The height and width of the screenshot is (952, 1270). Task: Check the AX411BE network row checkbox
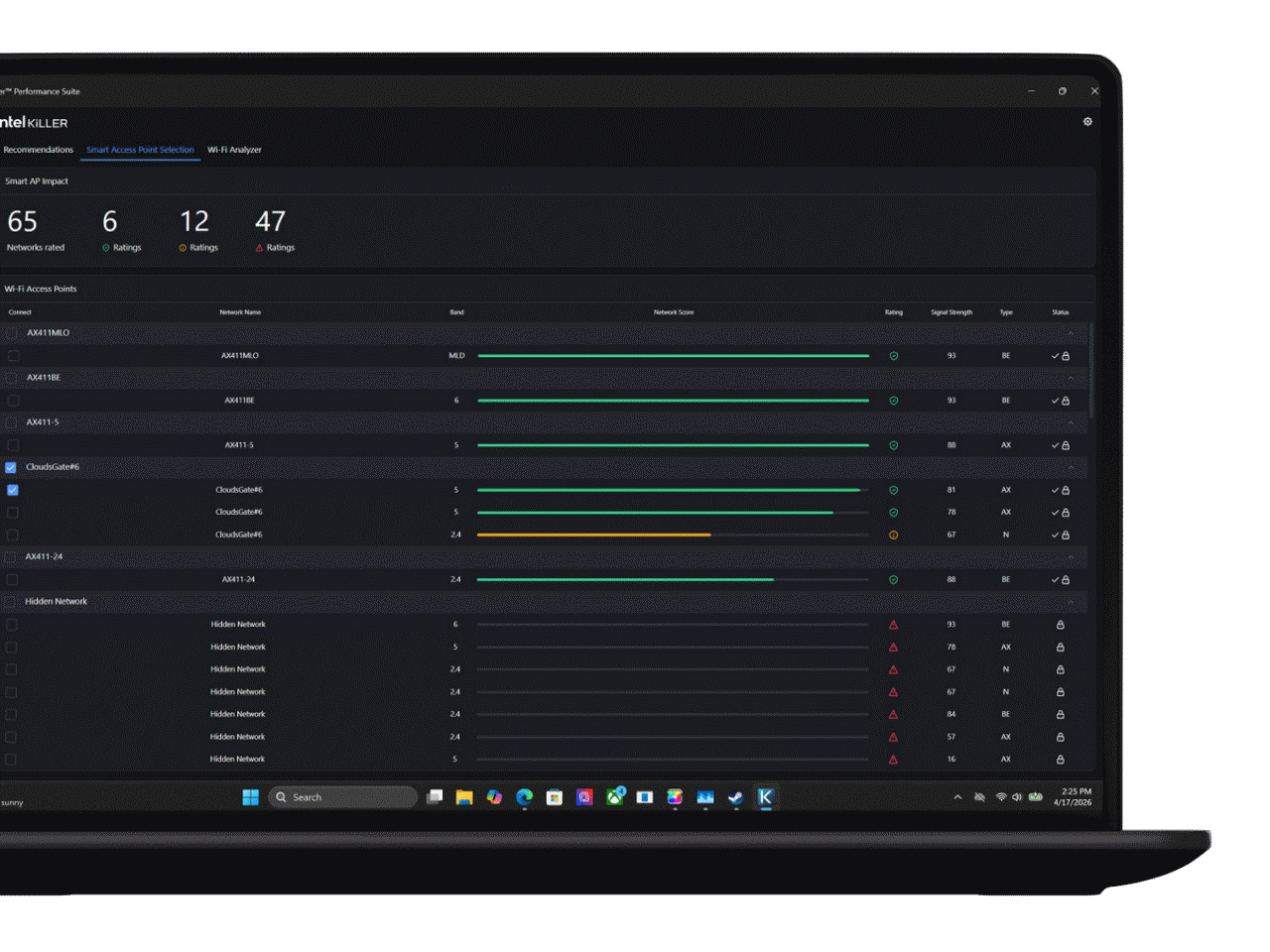tap(13, 401)
